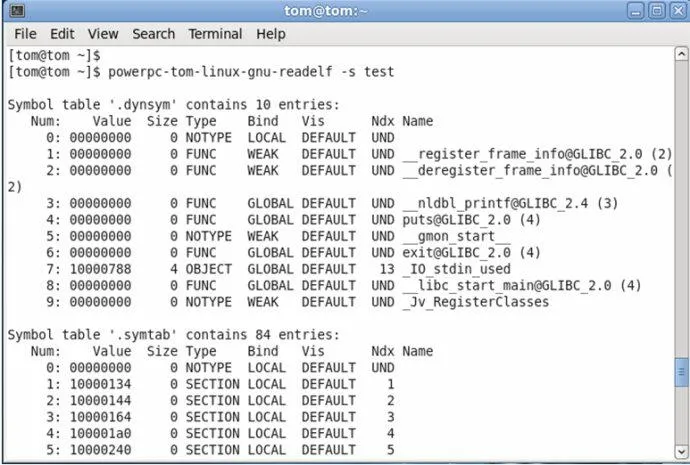Click the value '10000240' in symtab
This screenshot has height=465, width=690.
point(100,450)
